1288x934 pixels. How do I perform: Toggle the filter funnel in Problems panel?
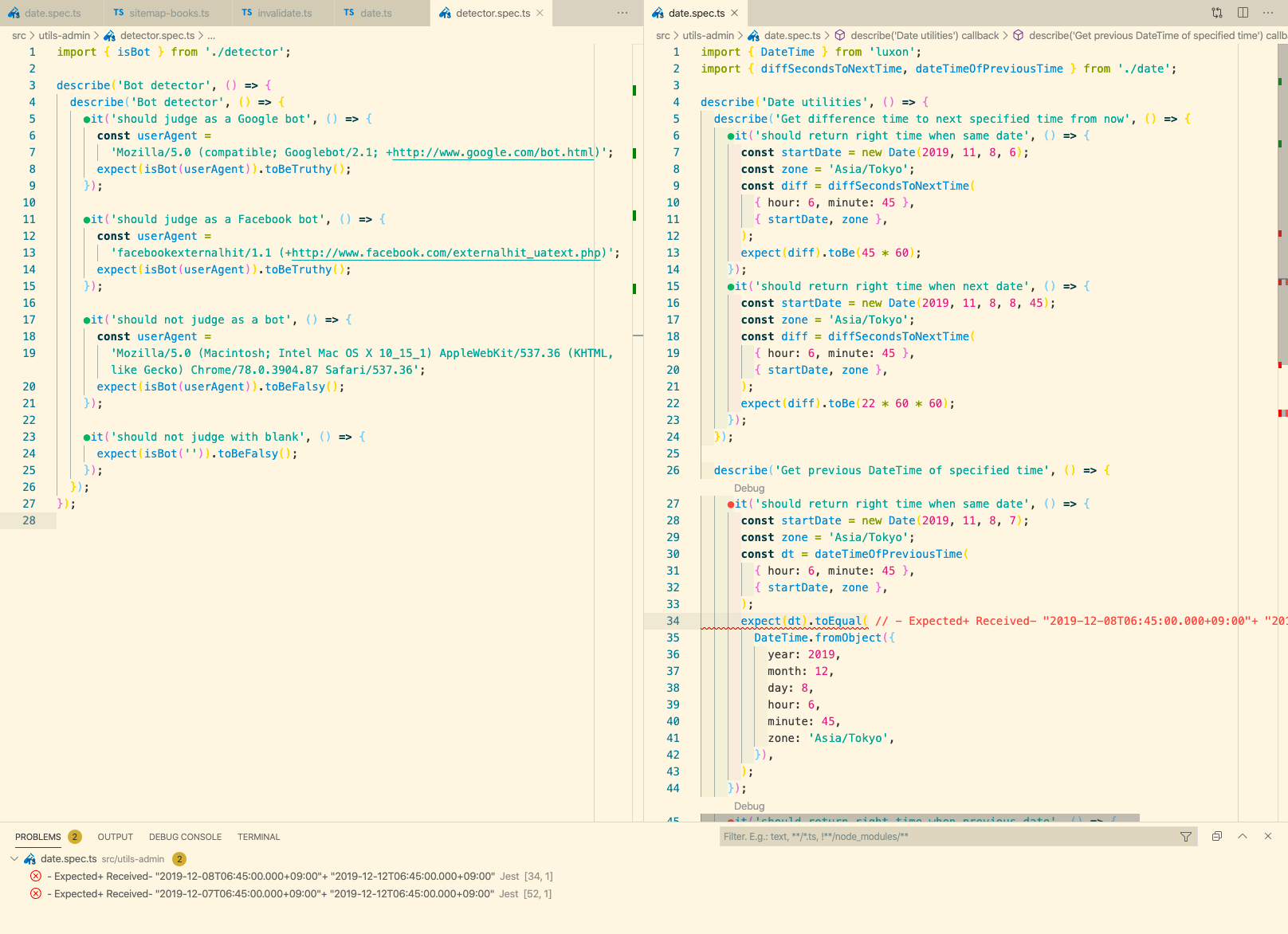click(1185, 836)
